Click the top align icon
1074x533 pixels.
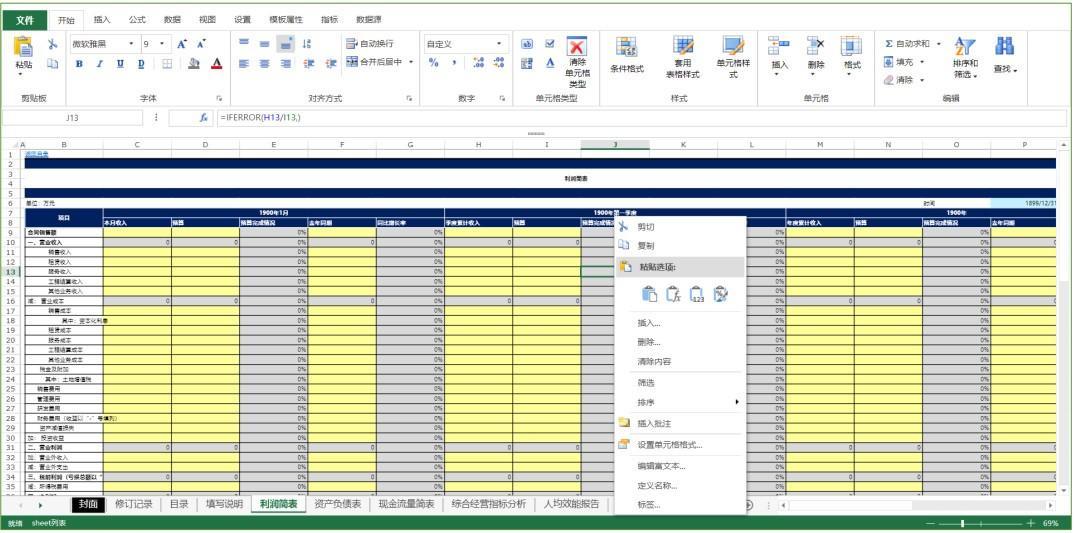243,43
